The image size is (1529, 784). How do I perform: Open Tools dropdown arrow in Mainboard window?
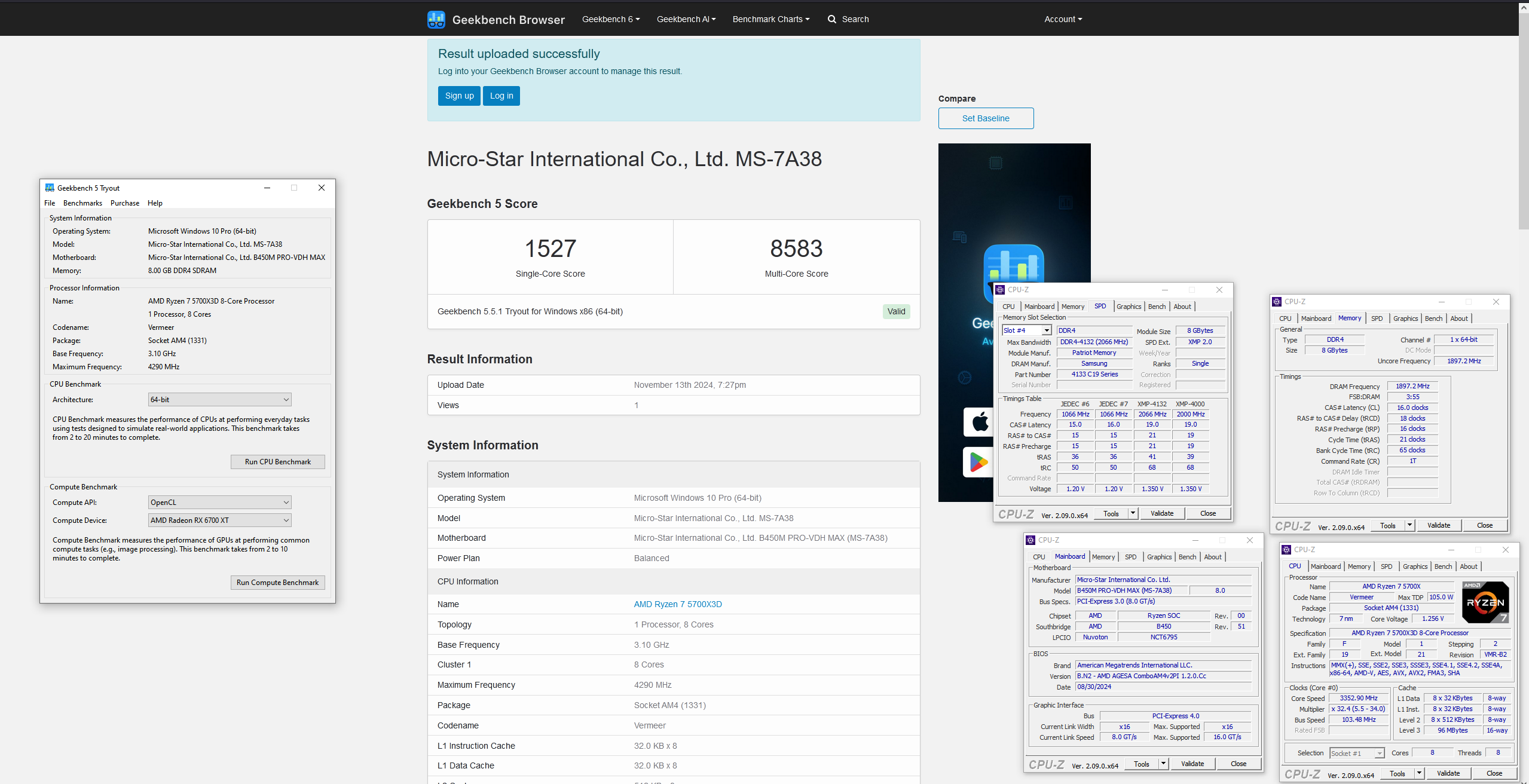(1163, 764)
